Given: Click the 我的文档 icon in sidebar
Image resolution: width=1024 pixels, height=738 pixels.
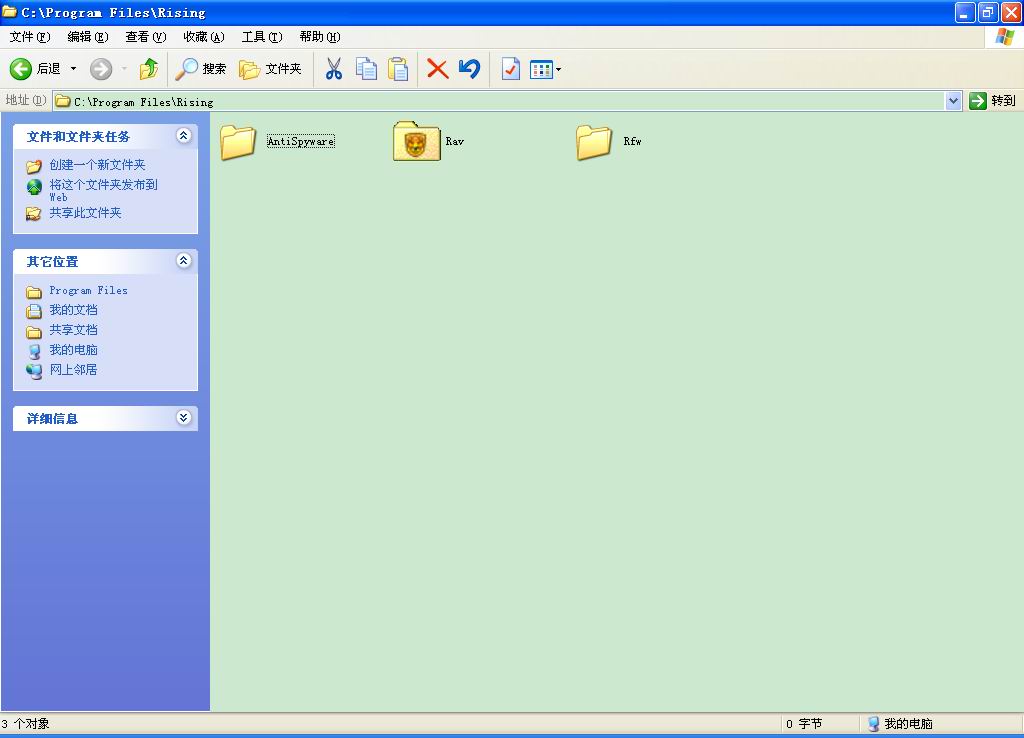Looking at the screenshot, I should pos(34,312).
